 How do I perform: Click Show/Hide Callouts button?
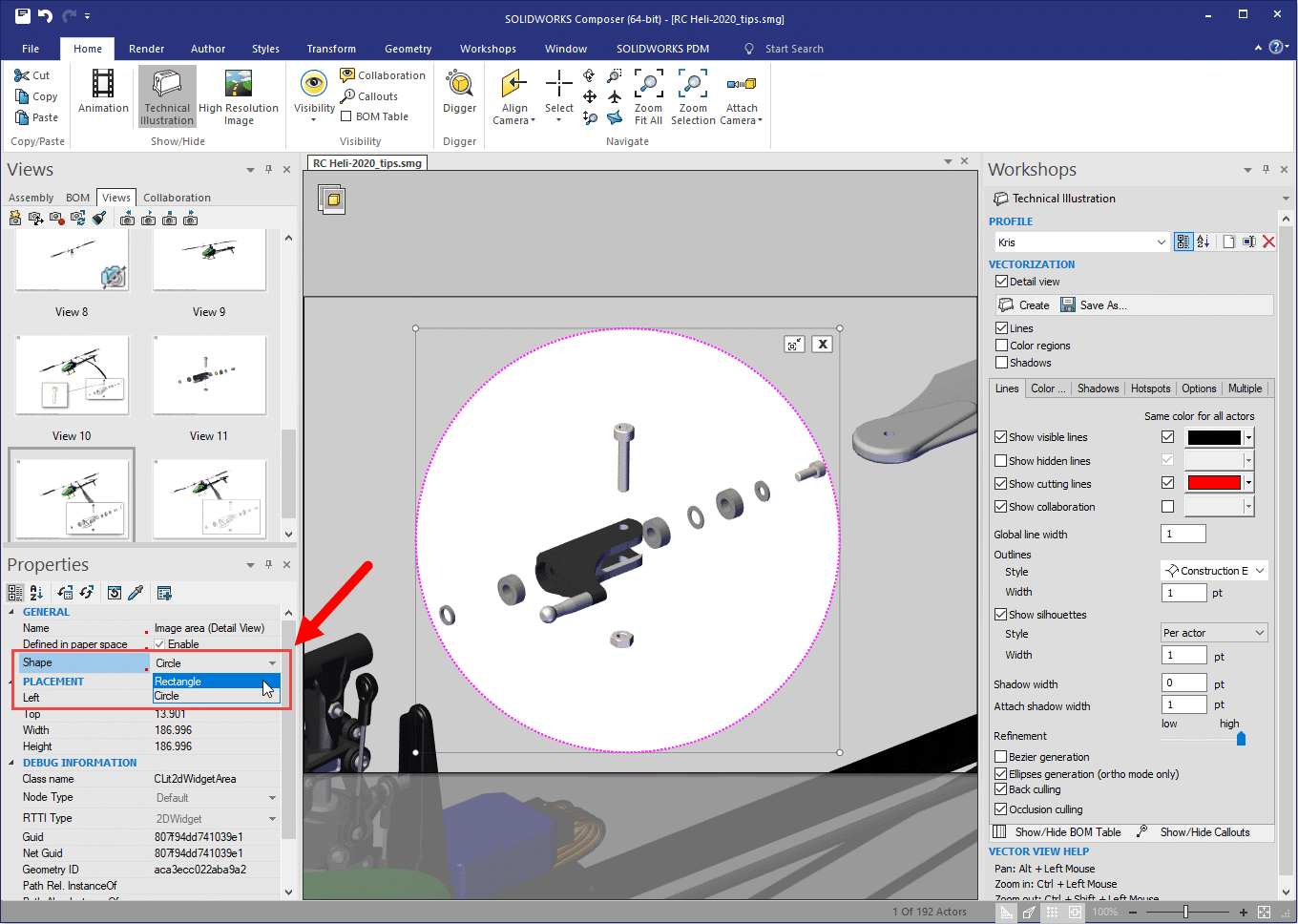pyautogui.click(x=1193, y=832)
